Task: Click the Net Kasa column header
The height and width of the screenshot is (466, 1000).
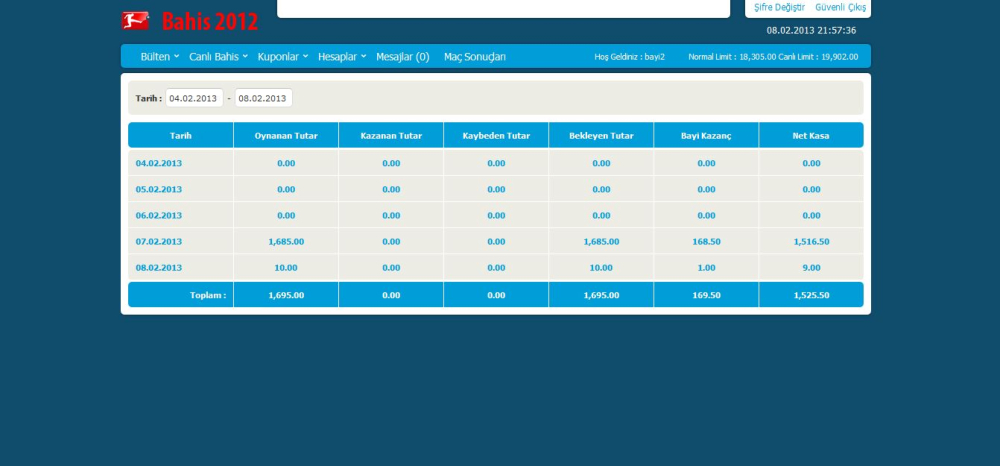Action: 811,135
